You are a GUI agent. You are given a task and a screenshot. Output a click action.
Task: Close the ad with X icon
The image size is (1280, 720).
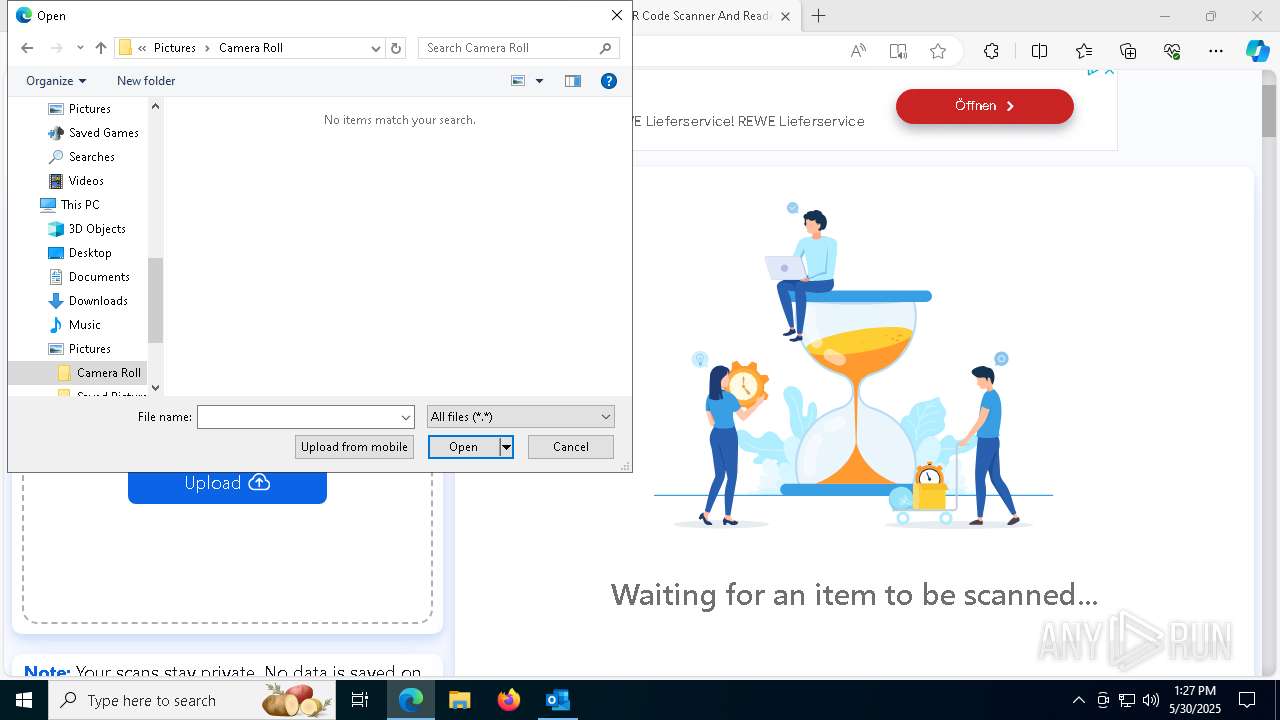(1109, 71)
